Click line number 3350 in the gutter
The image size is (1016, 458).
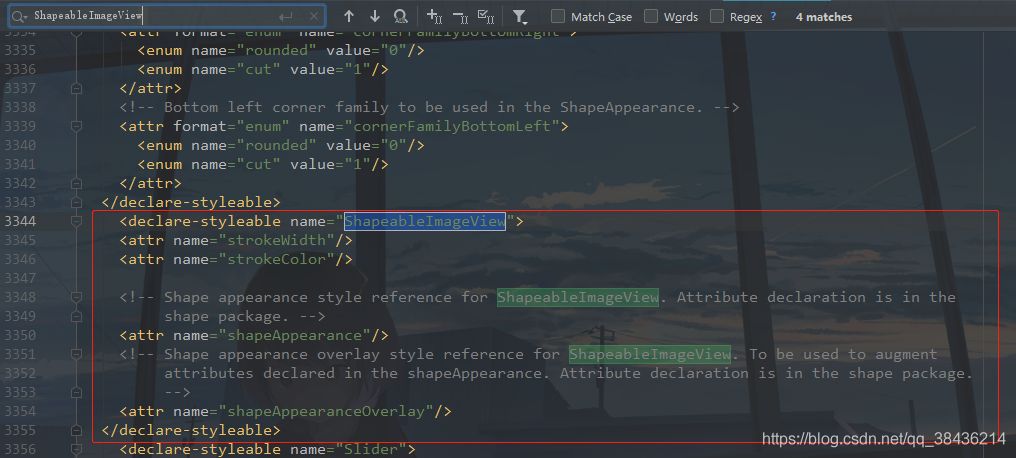(21, 336)
